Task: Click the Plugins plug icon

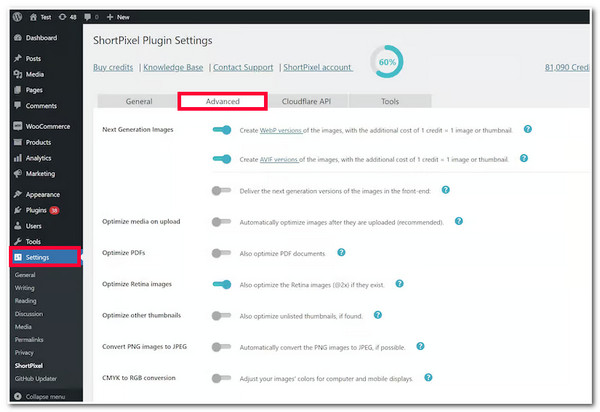Action: [18, 210]
